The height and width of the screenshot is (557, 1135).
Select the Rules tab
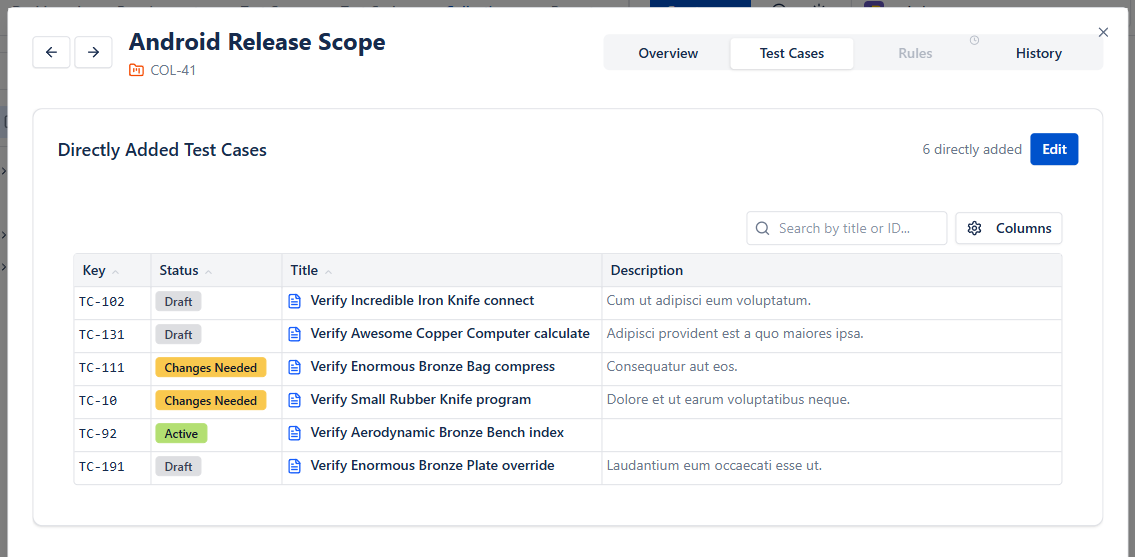(x=915, y=53)
